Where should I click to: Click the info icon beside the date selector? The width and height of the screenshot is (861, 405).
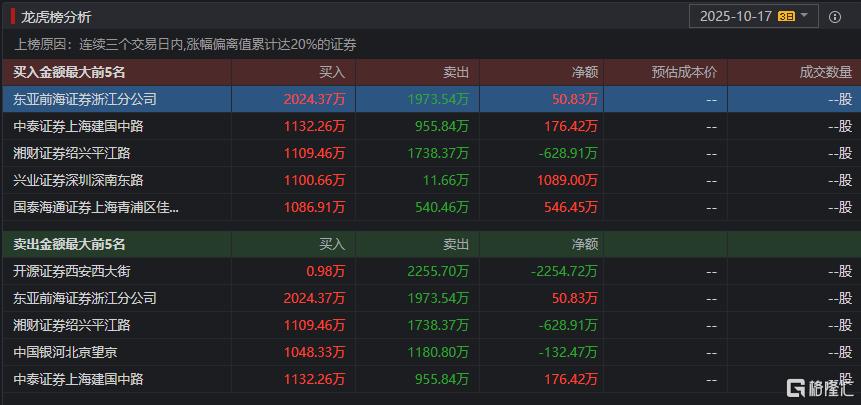(835, 16)
